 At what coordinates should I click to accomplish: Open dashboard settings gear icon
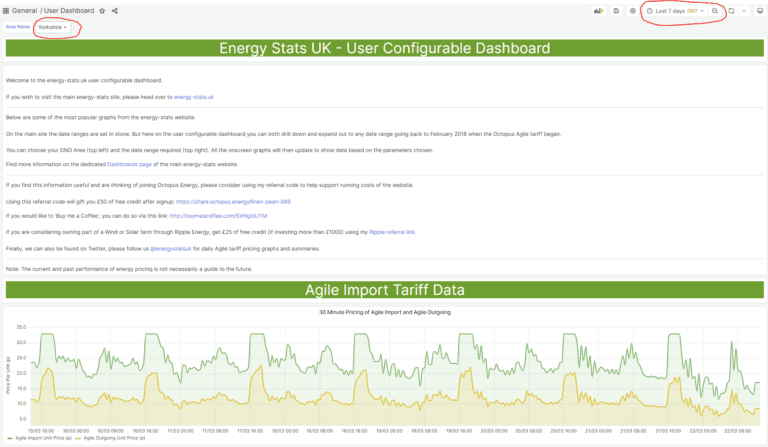633,11
